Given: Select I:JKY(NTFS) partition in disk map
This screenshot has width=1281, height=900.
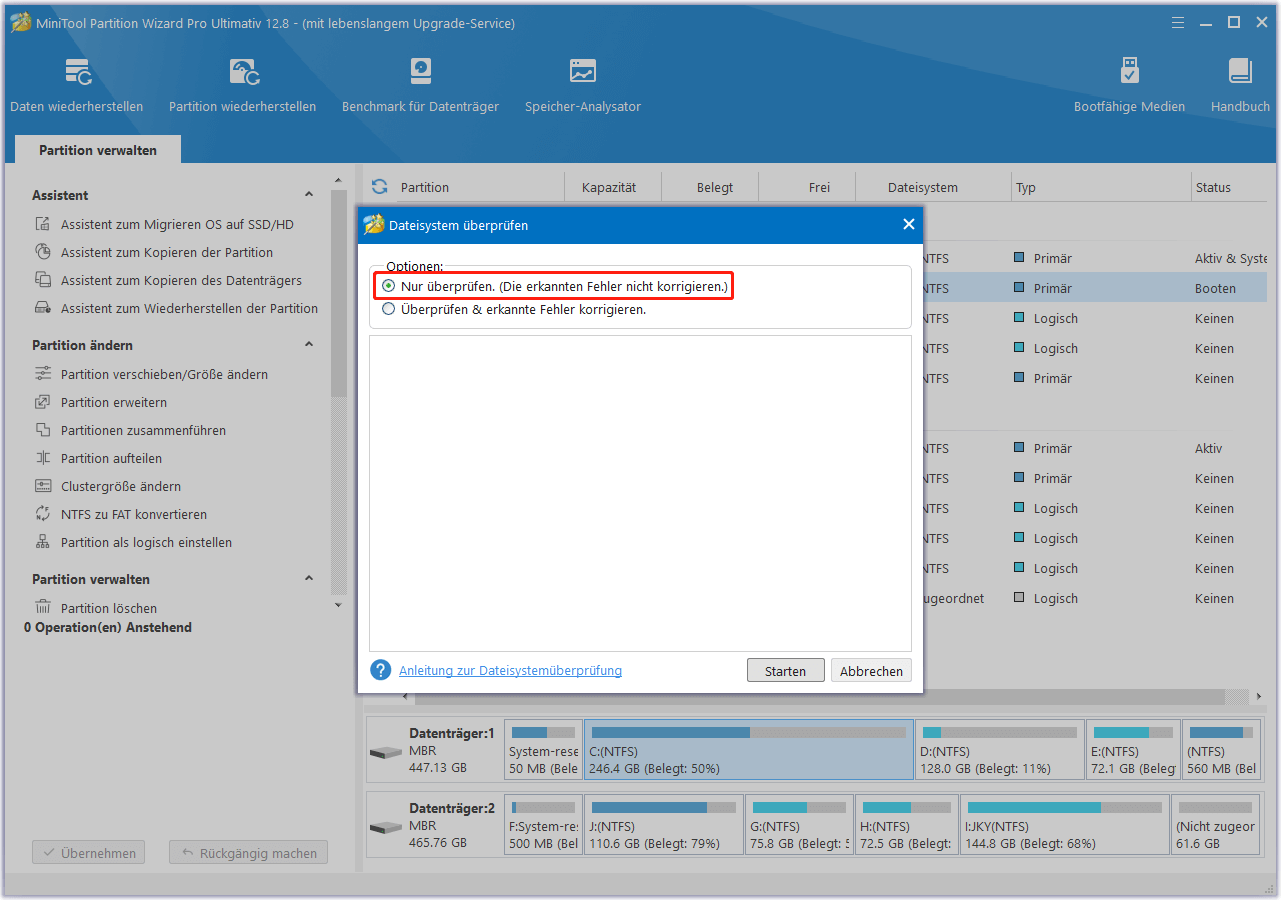Looking at the screenshot, I should (x=1065, y=826).
